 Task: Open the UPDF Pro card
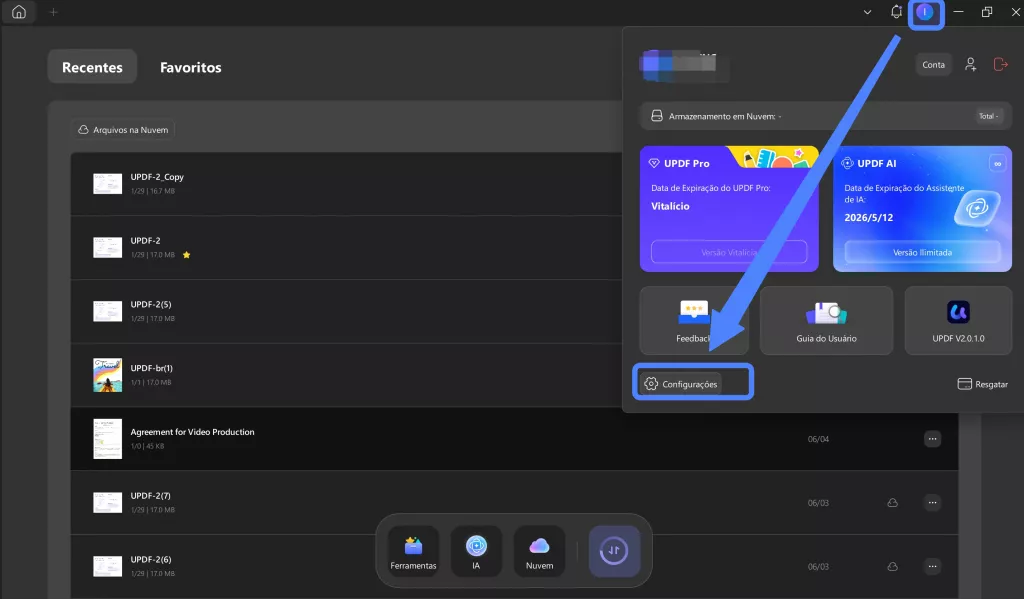pyautogui.click(x=729, y=208)
